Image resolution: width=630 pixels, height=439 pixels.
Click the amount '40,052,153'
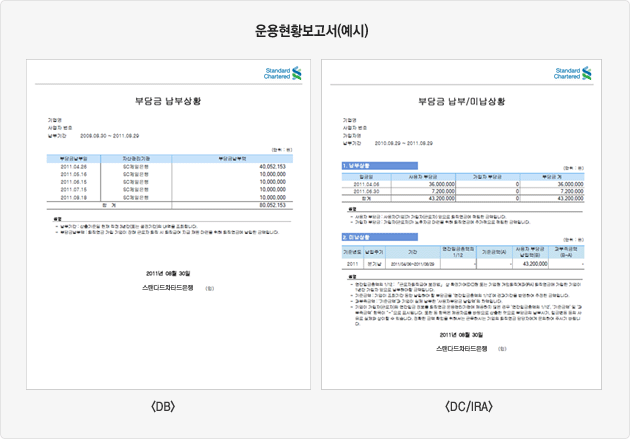[272, 167]
